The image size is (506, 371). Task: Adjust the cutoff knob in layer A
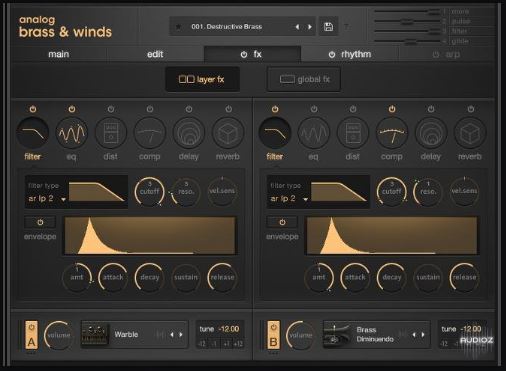click(149, 191)
